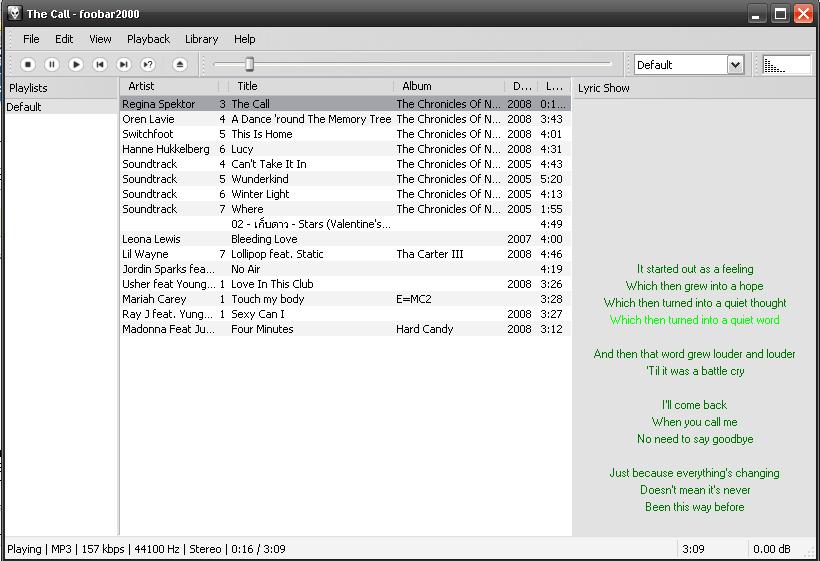Click the artist 'Mariah Carey'
The height and width of the screenshot is (561, 820).
154,299
